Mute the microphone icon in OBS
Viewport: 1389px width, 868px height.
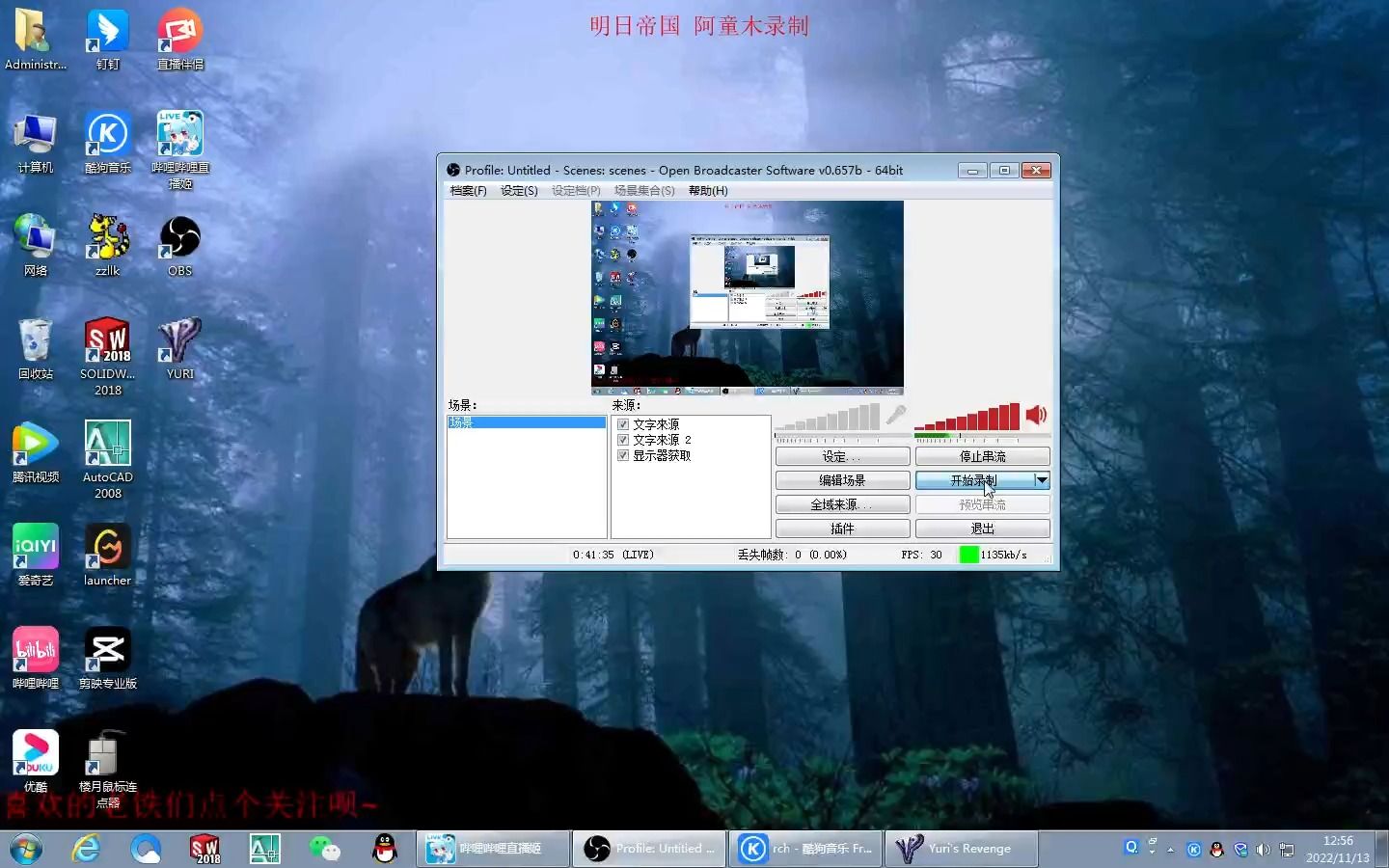pyautogui.click(x=896, y=416)
